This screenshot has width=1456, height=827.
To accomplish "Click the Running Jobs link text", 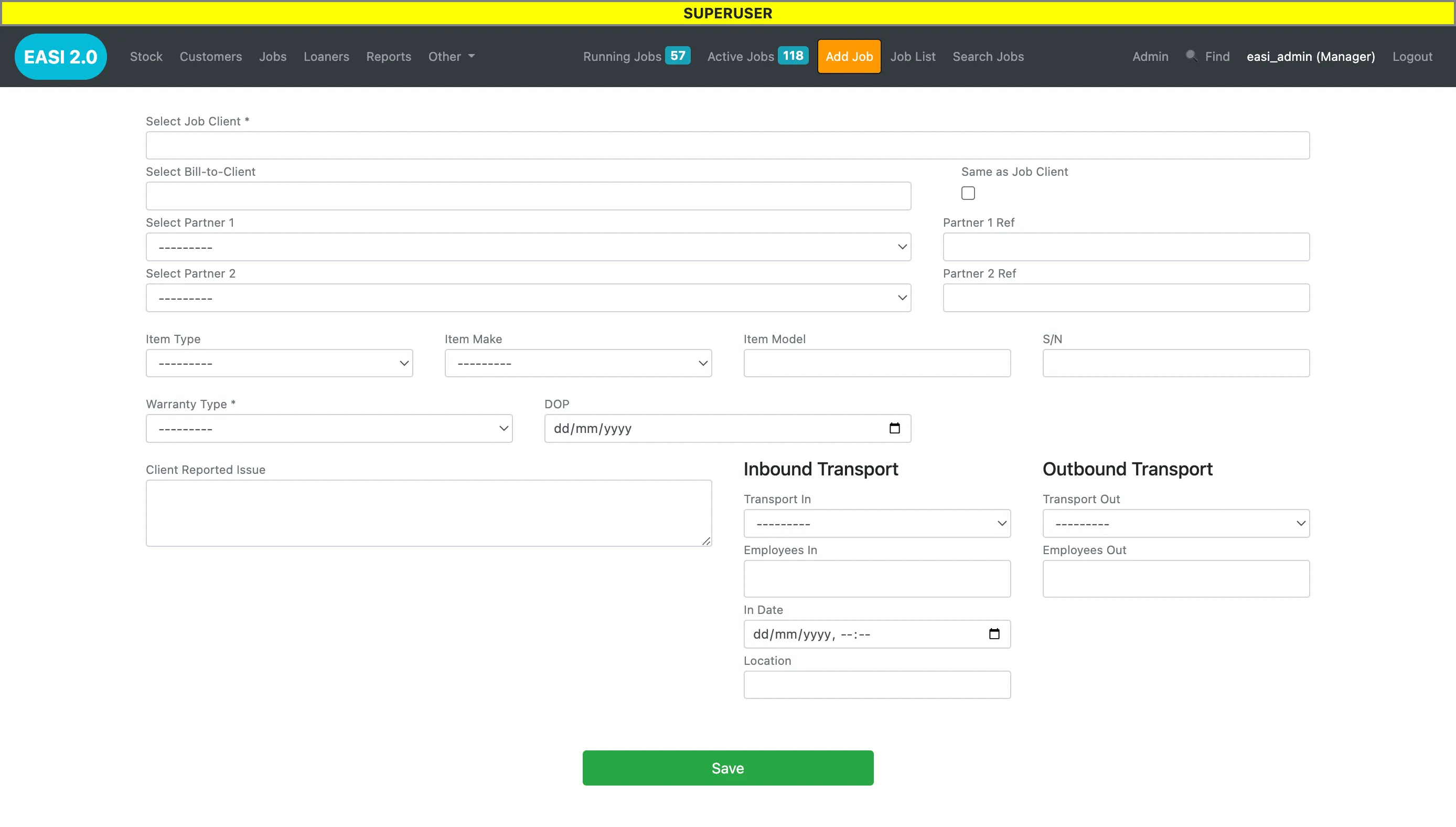I will (x=622, y=56).
